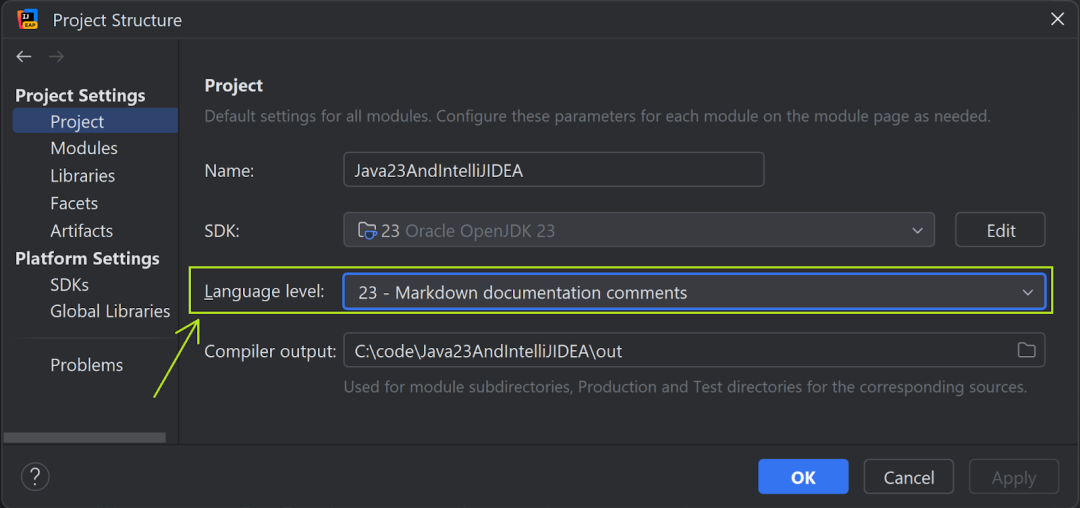The image size is (1080, 508).
Task: Click the project Name text field
Action: 553,170
